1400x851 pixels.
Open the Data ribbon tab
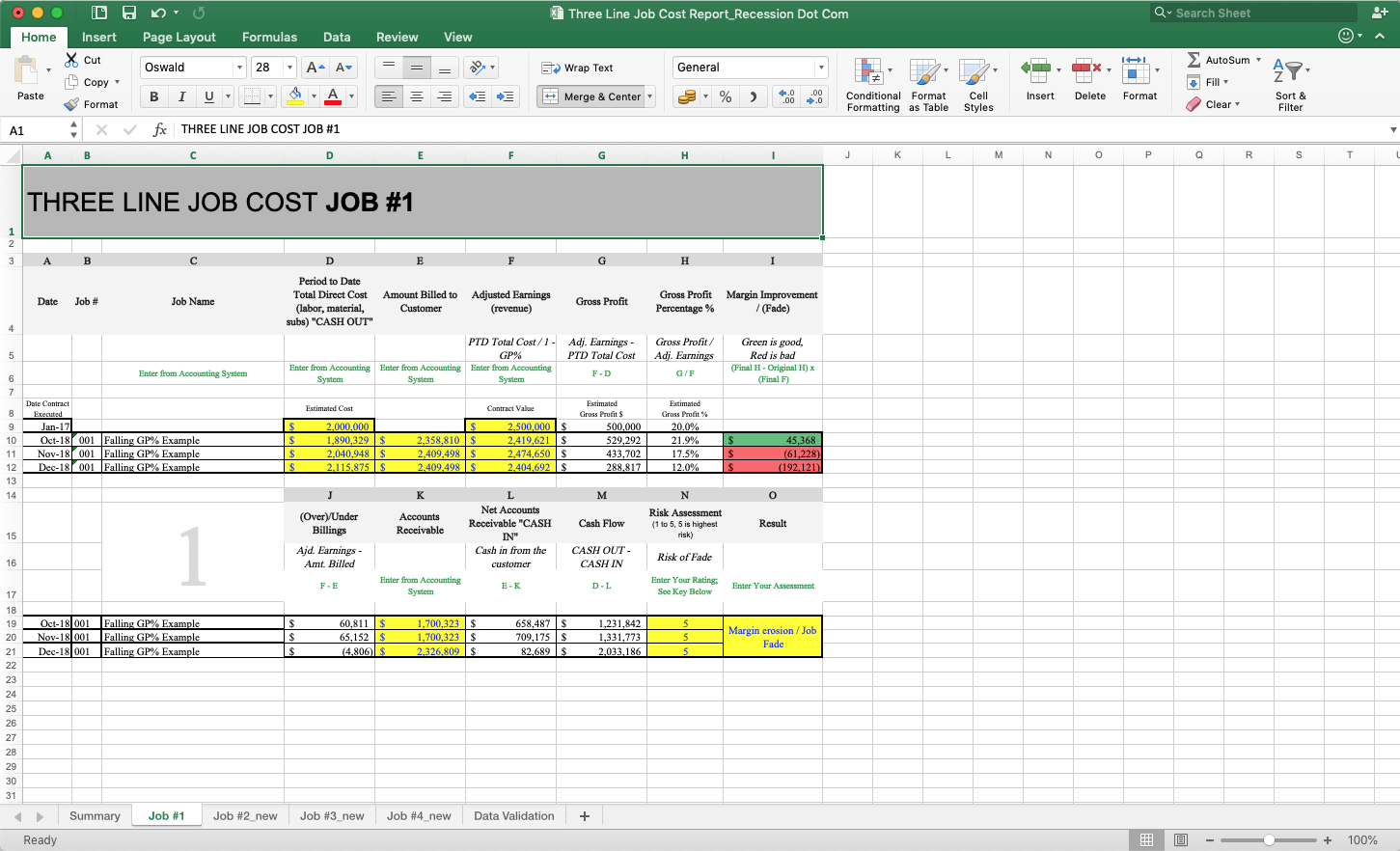[x=337, y=37]
